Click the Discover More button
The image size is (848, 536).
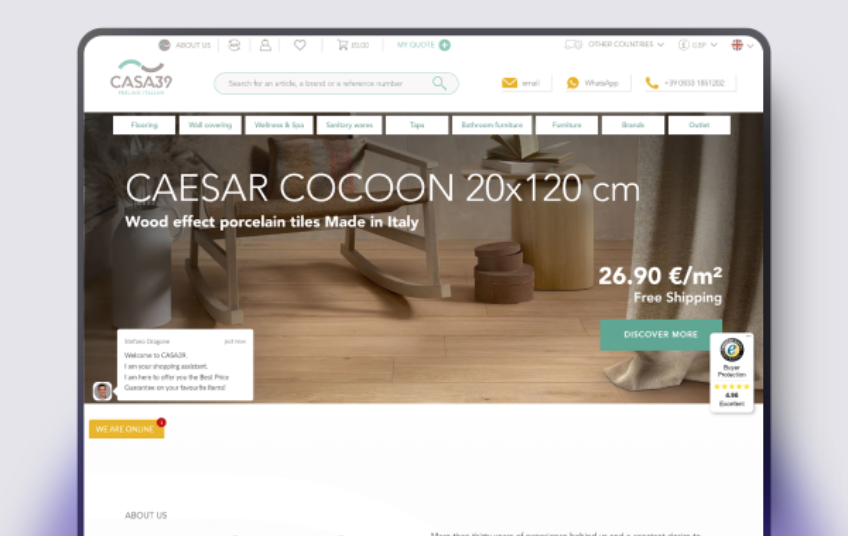pos(660,334)
